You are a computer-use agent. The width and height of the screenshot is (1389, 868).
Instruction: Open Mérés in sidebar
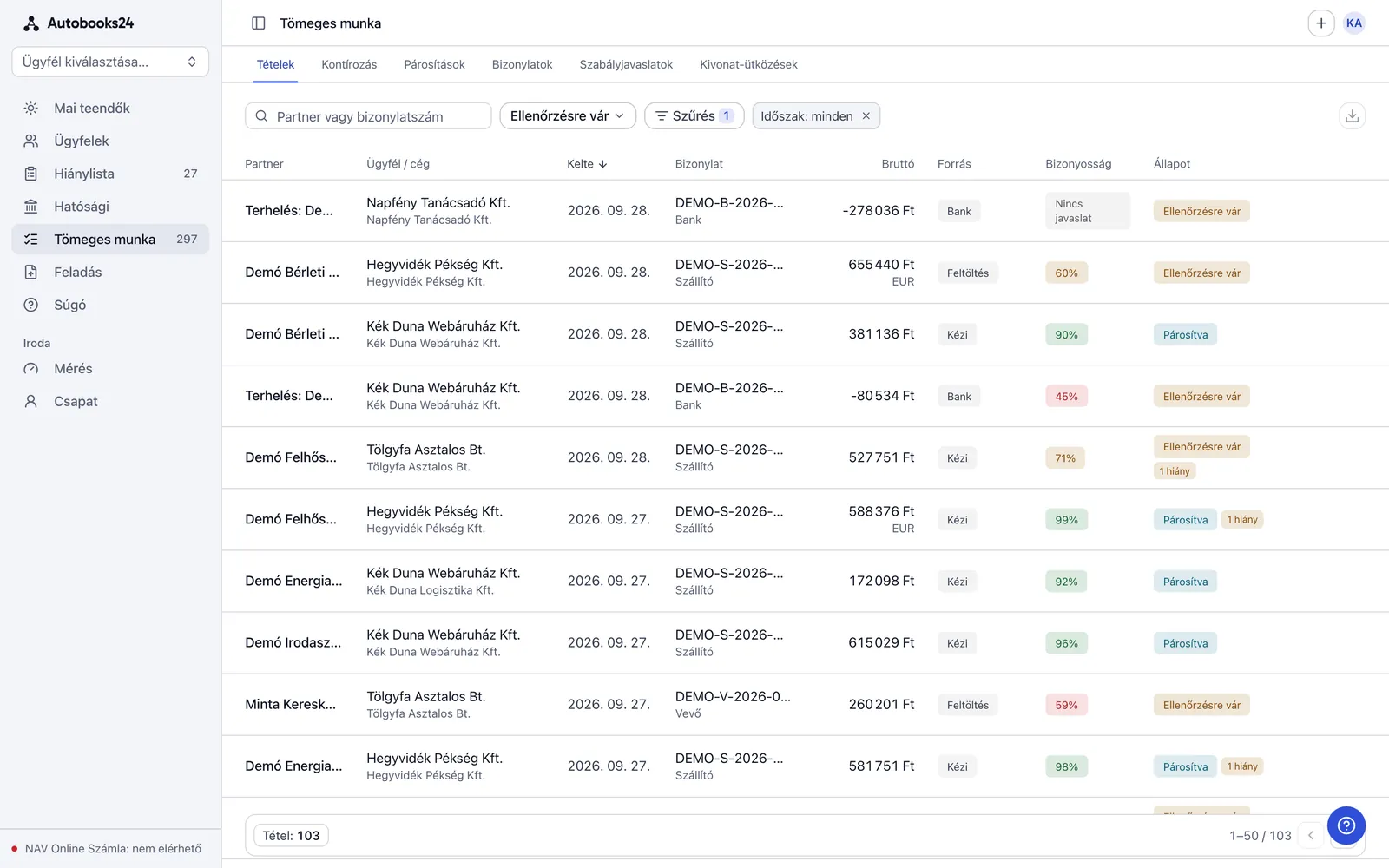(110, 368)
